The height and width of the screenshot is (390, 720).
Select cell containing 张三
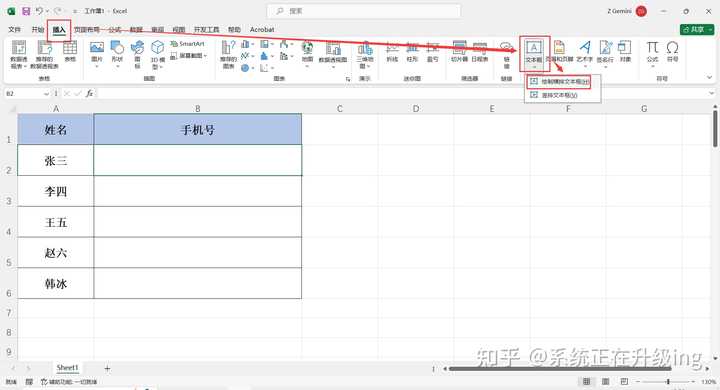click(x=56, y=160)
